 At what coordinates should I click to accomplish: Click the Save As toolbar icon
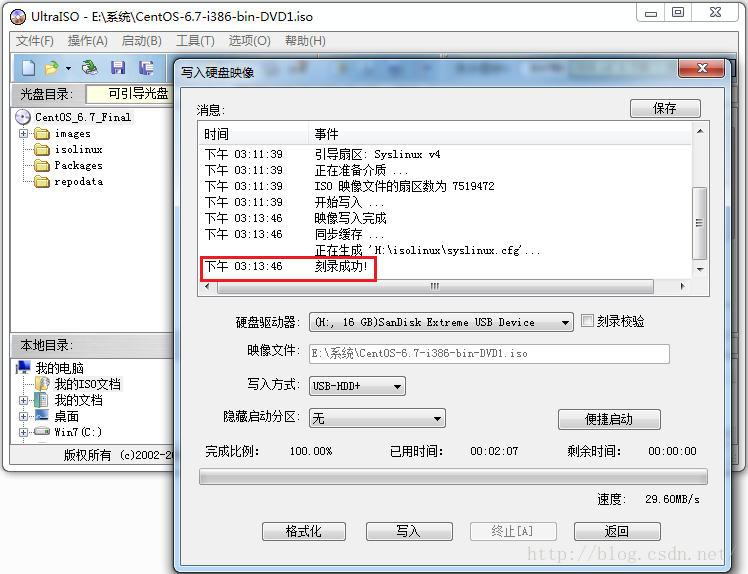pos(146,68)
